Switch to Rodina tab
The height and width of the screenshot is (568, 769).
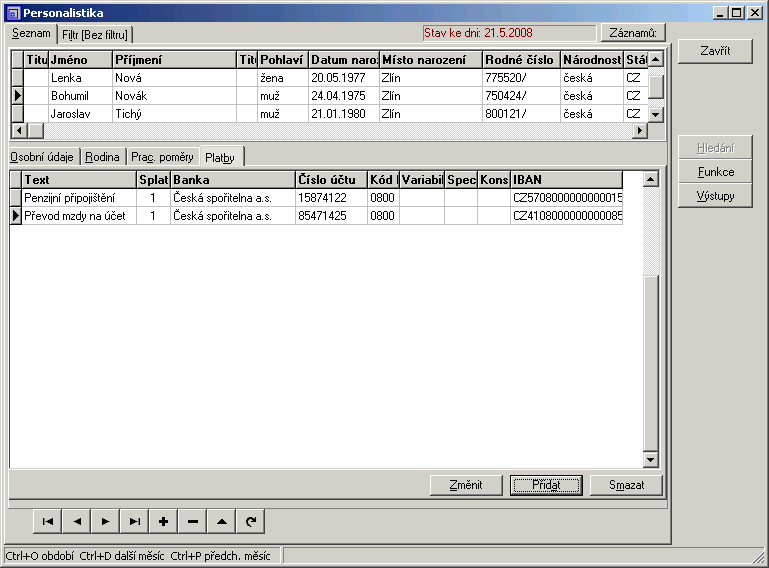tap(102, 157)
